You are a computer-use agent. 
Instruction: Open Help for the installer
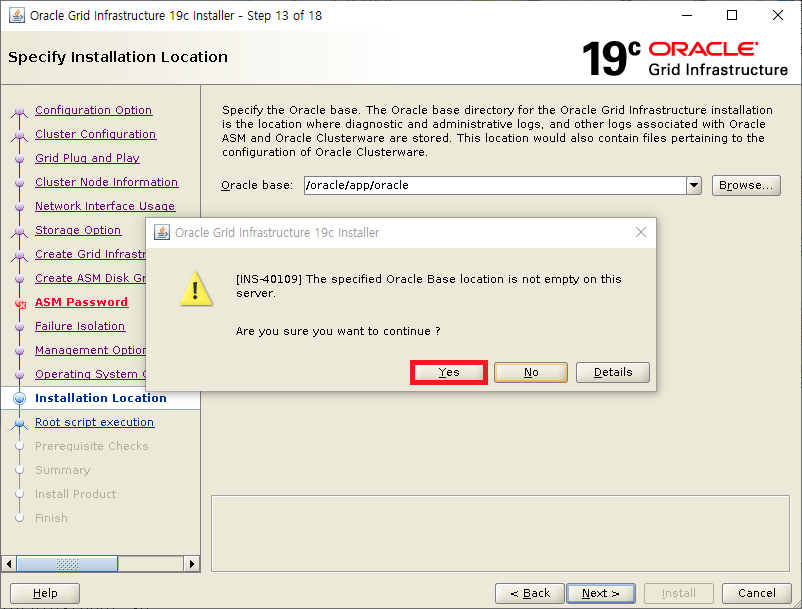[45, 593]
